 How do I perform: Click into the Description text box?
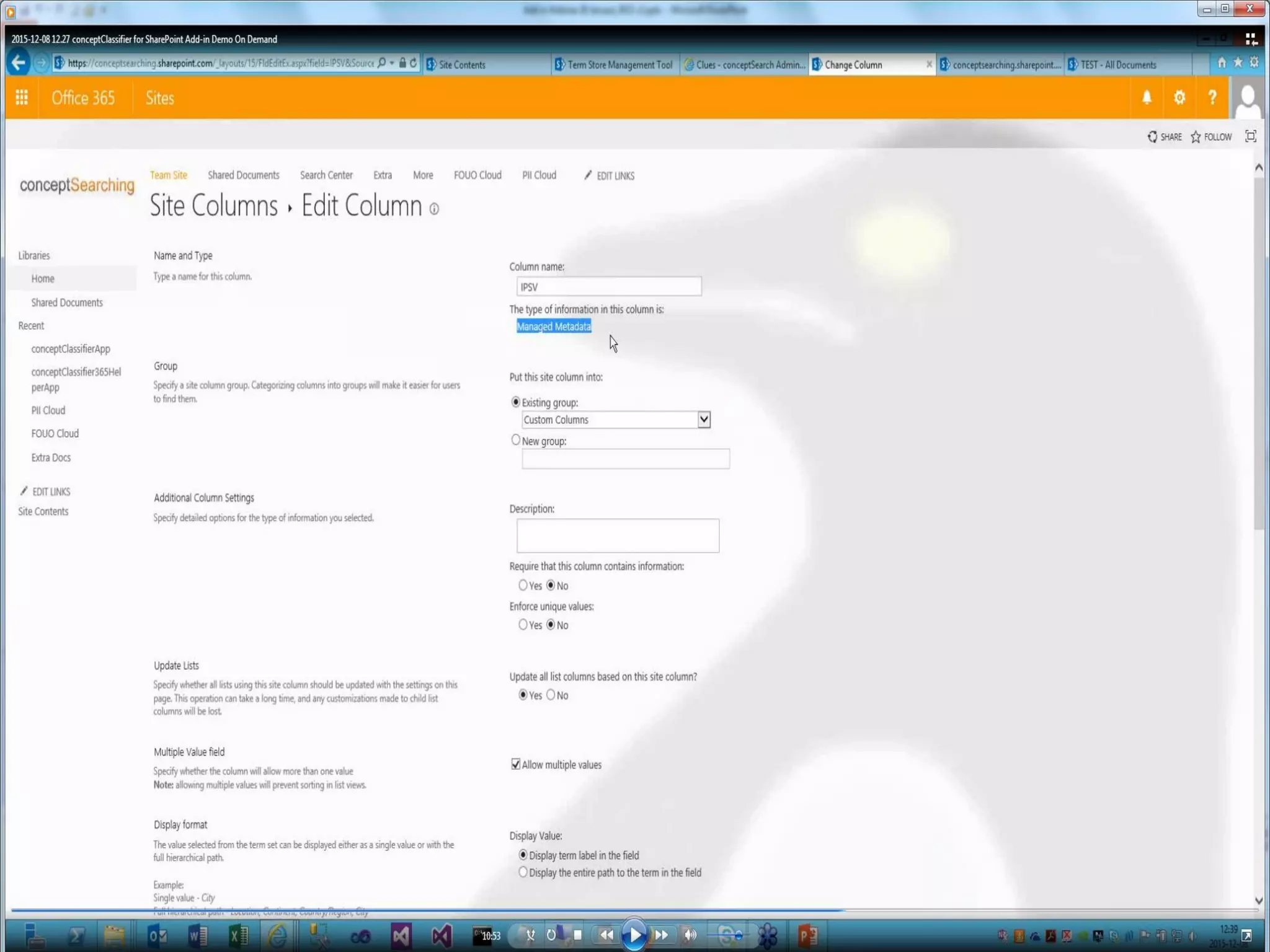[x=617, y=535]
